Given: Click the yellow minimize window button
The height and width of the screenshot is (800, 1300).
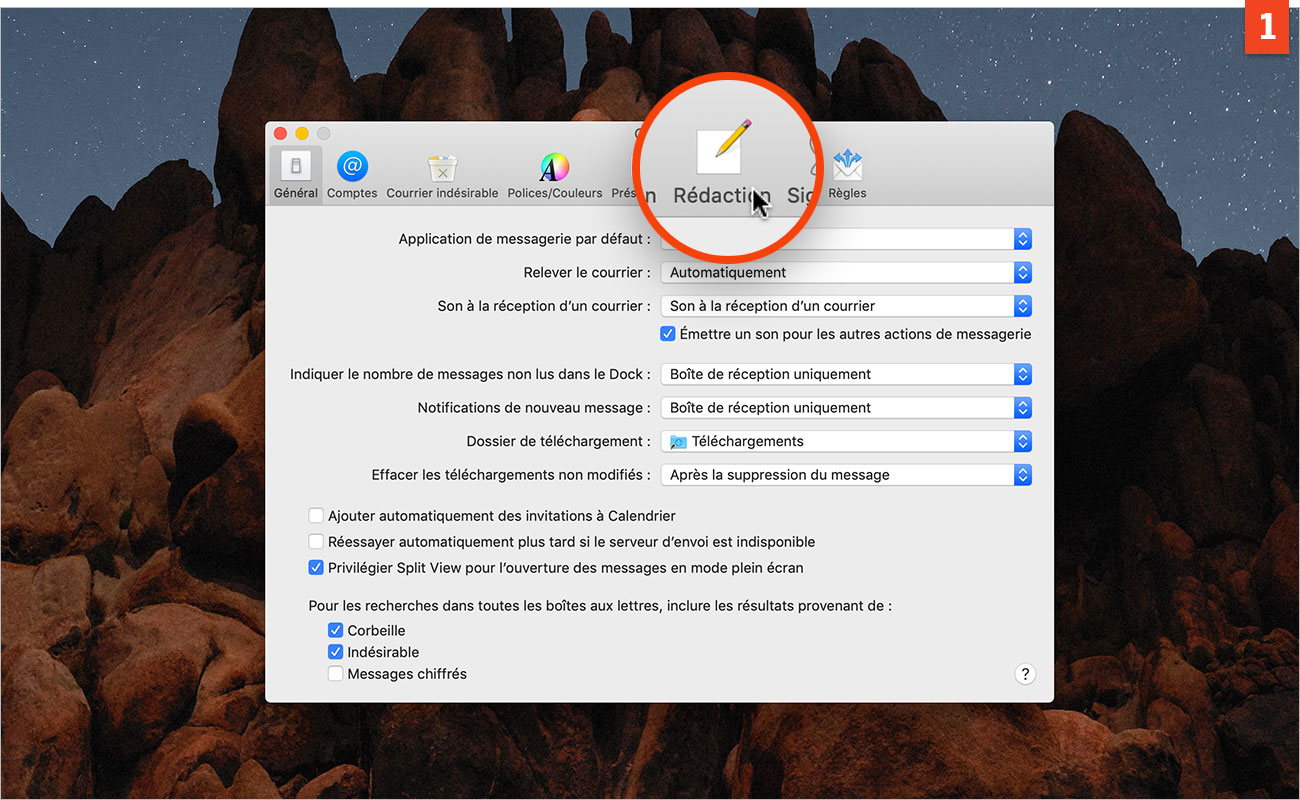Looking at the screenshot, I should point(302,133).
